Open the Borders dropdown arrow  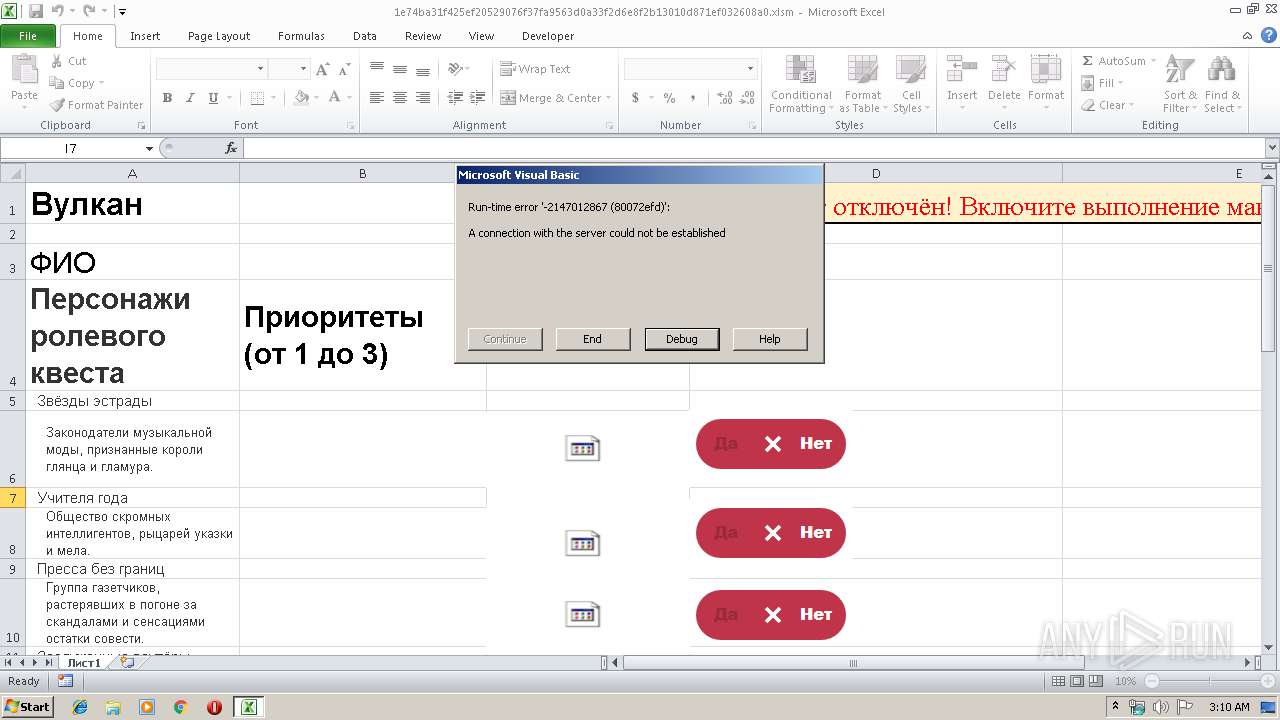pos(274,98)
